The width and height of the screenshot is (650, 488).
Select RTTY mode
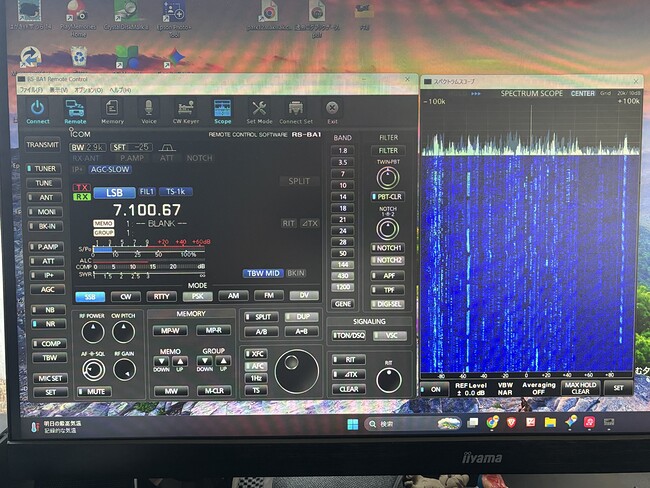161,296
